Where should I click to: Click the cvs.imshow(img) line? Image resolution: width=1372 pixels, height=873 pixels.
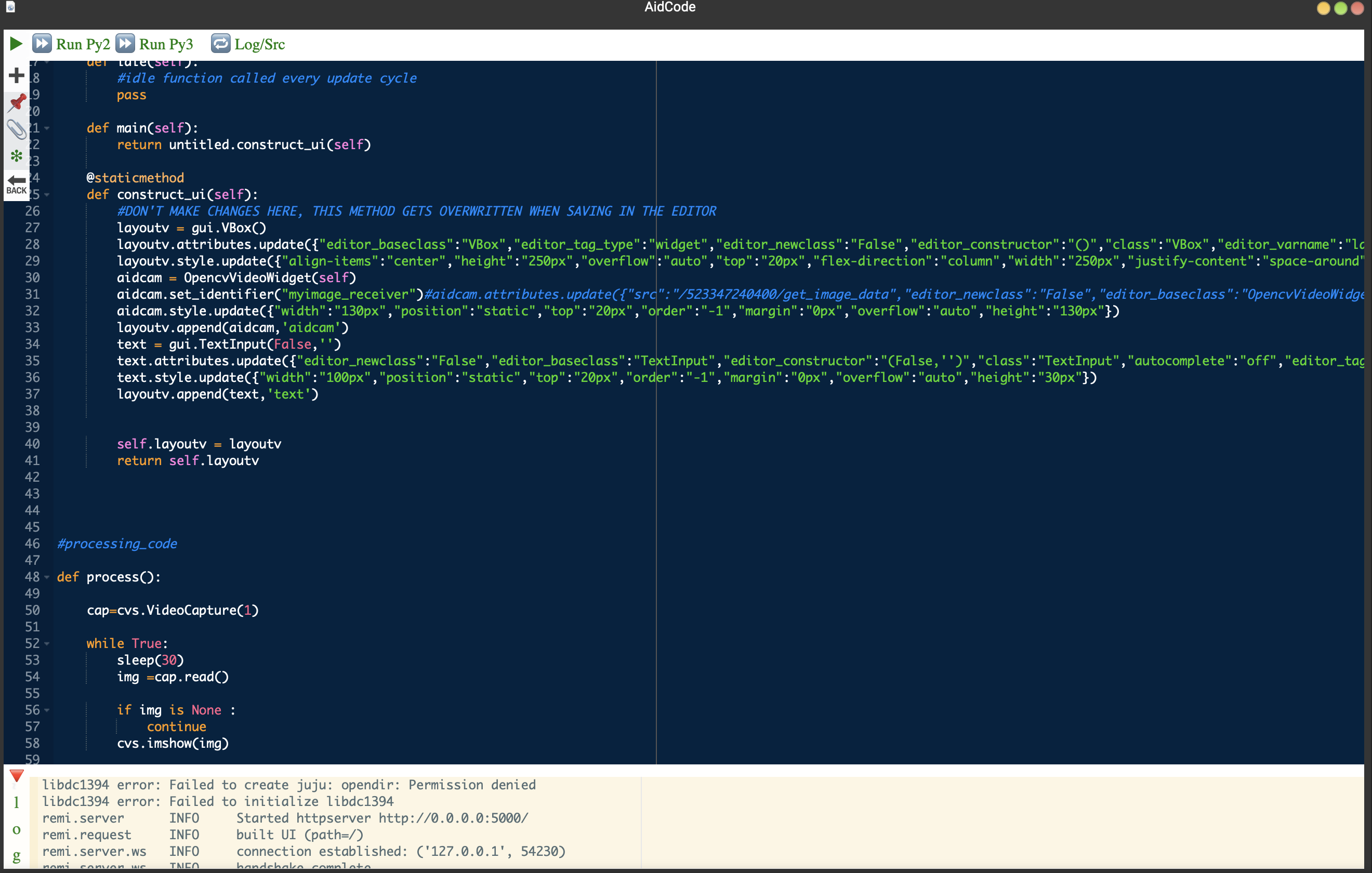click(x=173, y=743)
